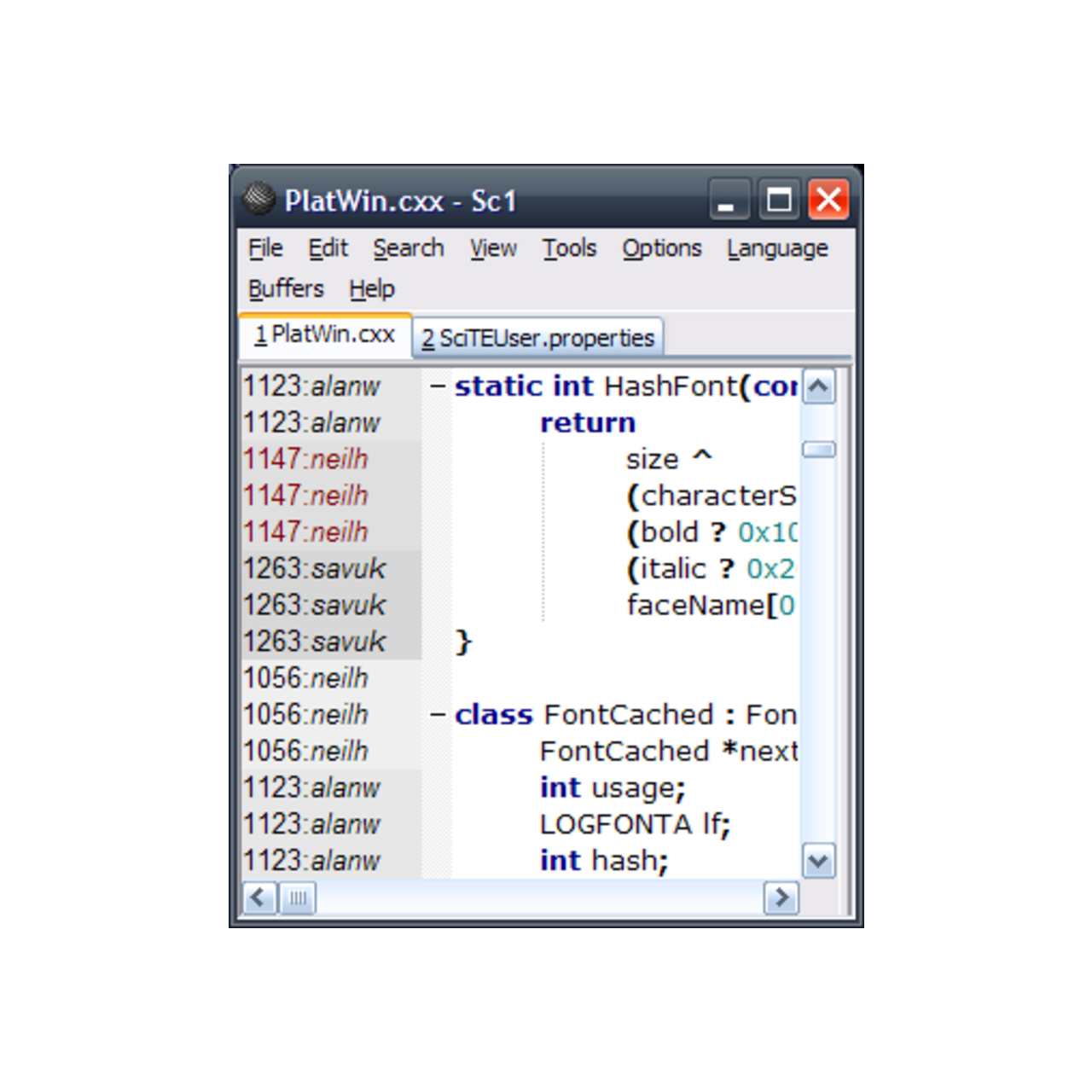Click the vertical scrollbar up arrow

pos(819,387)
